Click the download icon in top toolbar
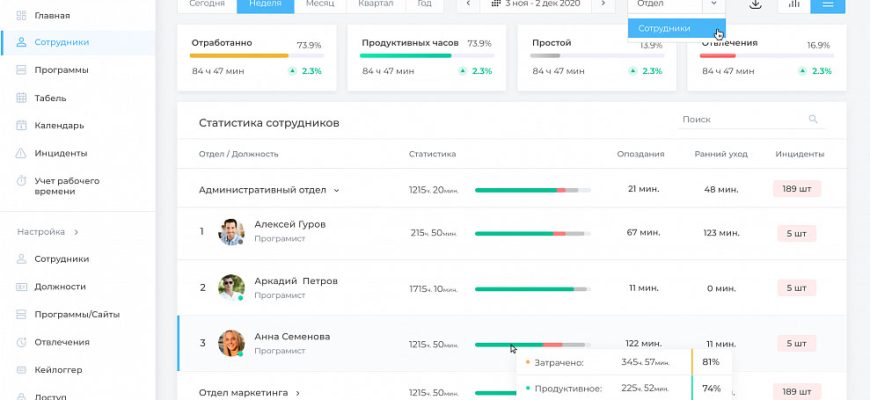The height and width of the screenshot is (400, 870). pyautogui.click(x=755, y=5)
